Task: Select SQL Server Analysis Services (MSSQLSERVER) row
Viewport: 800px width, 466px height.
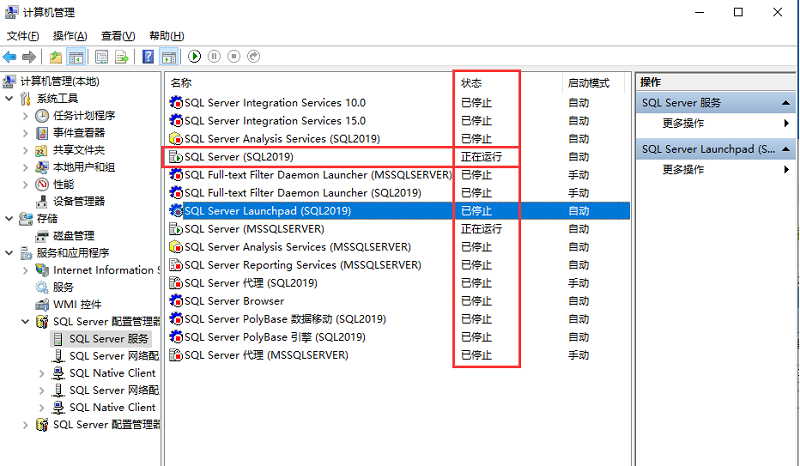Action: pyautogui.click(x=398, y=247)
